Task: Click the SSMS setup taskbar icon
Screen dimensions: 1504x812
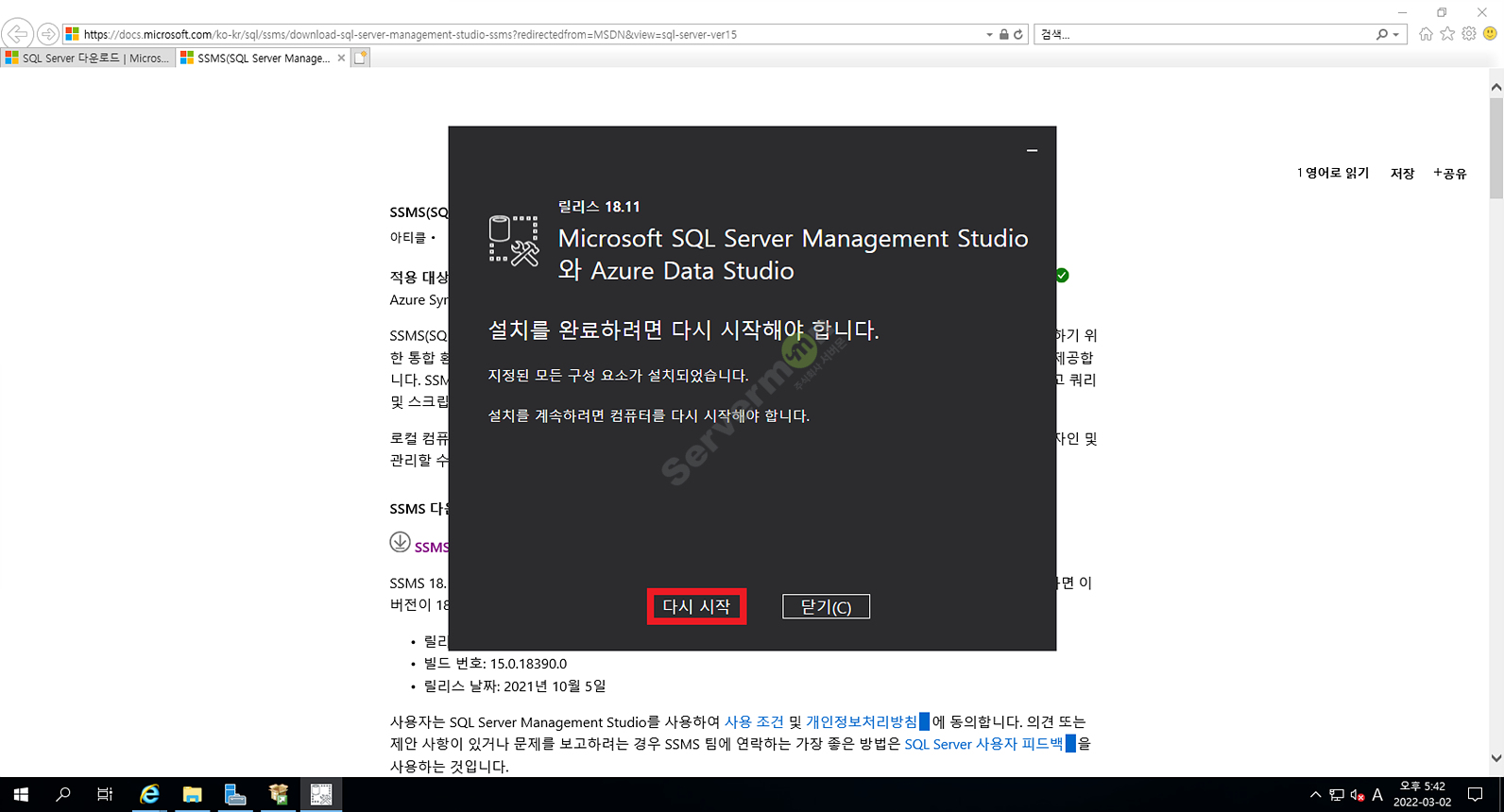Action: (x=321, y=795)
